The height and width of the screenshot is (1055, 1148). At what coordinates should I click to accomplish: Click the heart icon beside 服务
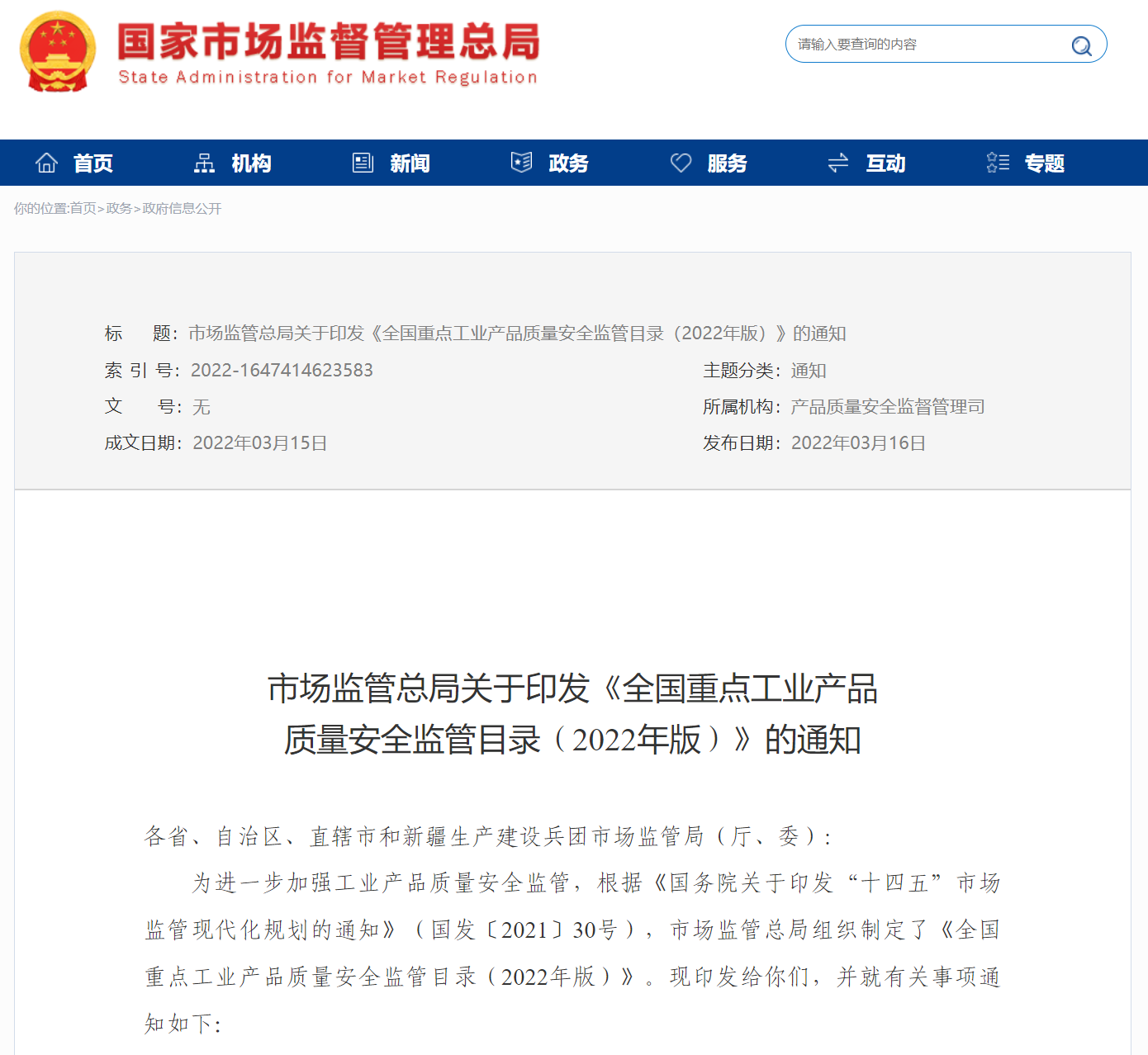(681, 163)
